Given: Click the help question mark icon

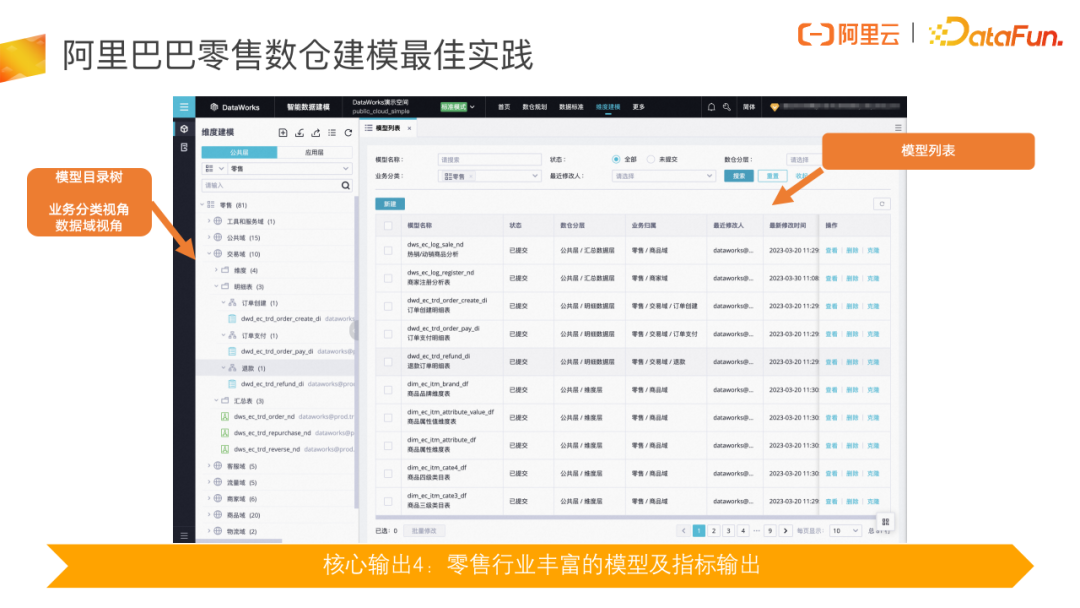Looking at the screenshot, I should click(x=727, y=106).
